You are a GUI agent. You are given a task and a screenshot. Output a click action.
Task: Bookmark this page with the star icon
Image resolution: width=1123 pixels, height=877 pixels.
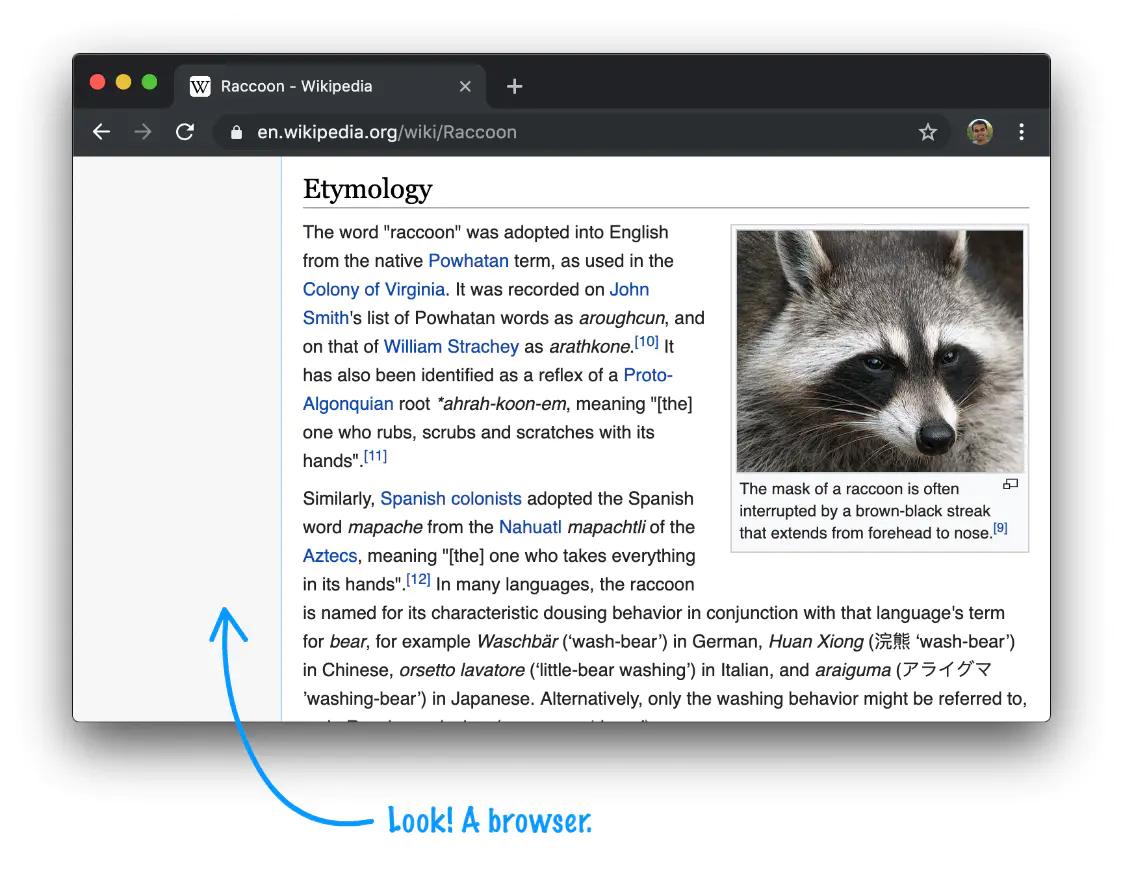[927, 131]
